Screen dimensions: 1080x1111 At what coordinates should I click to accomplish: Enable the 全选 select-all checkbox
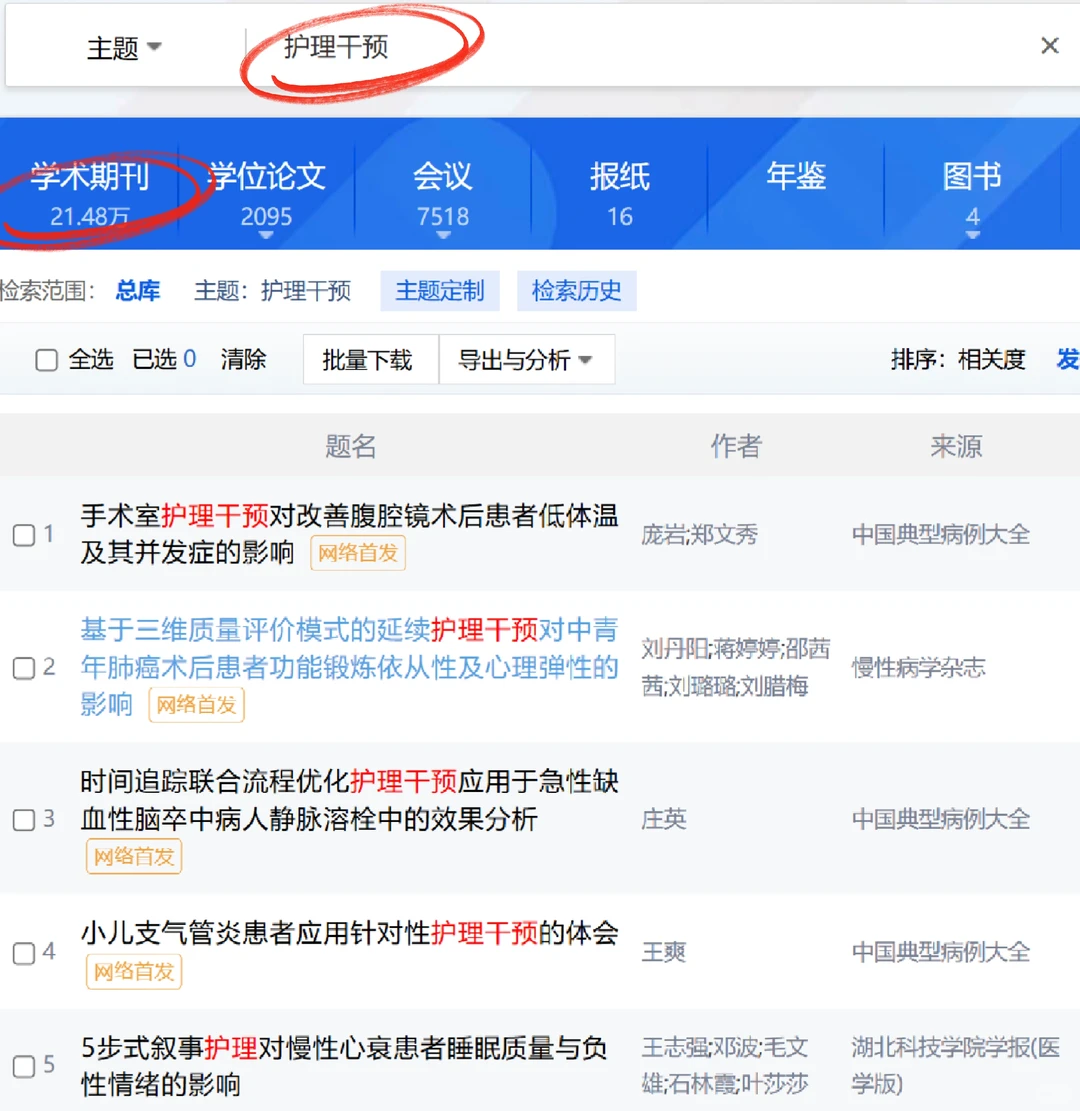(x=44, y=360)
